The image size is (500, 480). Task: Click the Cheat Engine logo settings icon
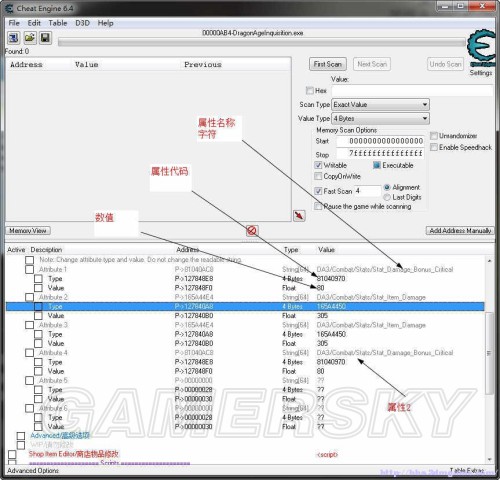pyautogui.click(x=480, y=49)
